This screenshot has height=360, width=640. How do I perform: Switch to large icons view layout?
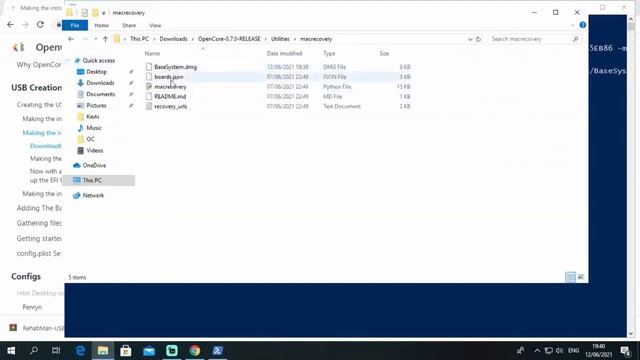[x=581, y=277]
